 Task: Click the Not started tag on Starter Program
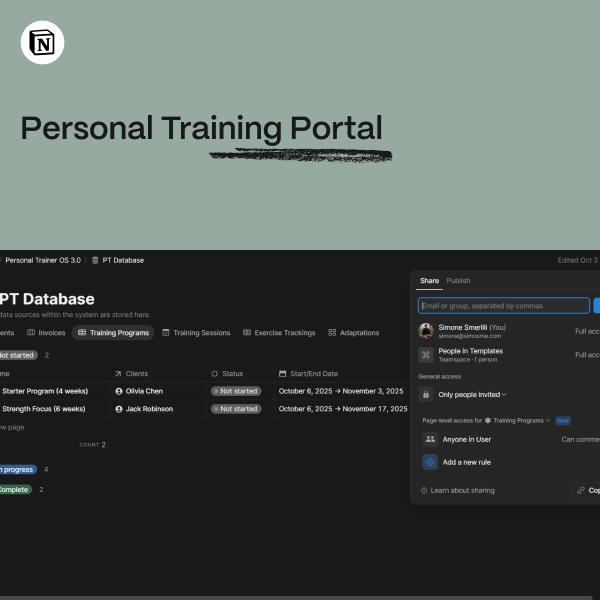[x=236, y=391]
